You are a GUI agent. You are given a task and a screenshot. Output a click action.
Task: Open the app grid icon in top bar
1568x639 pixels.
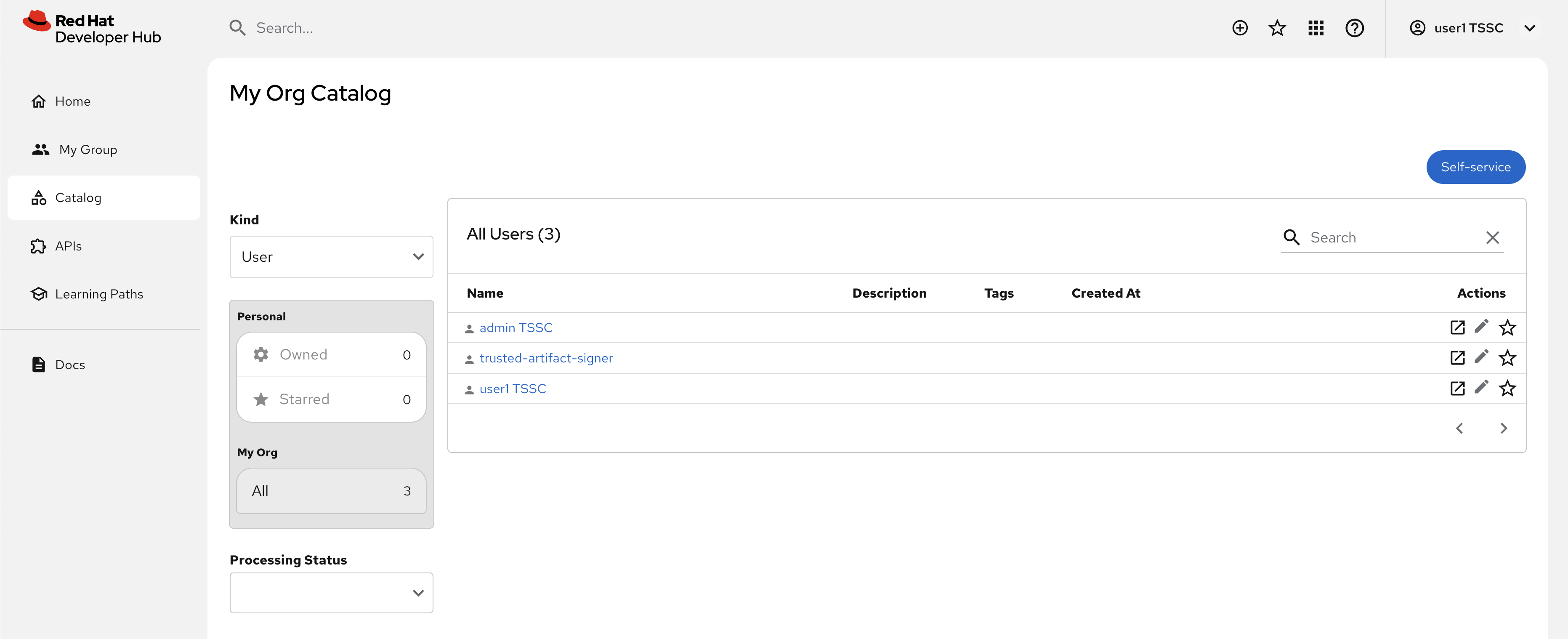(1316, 27)
